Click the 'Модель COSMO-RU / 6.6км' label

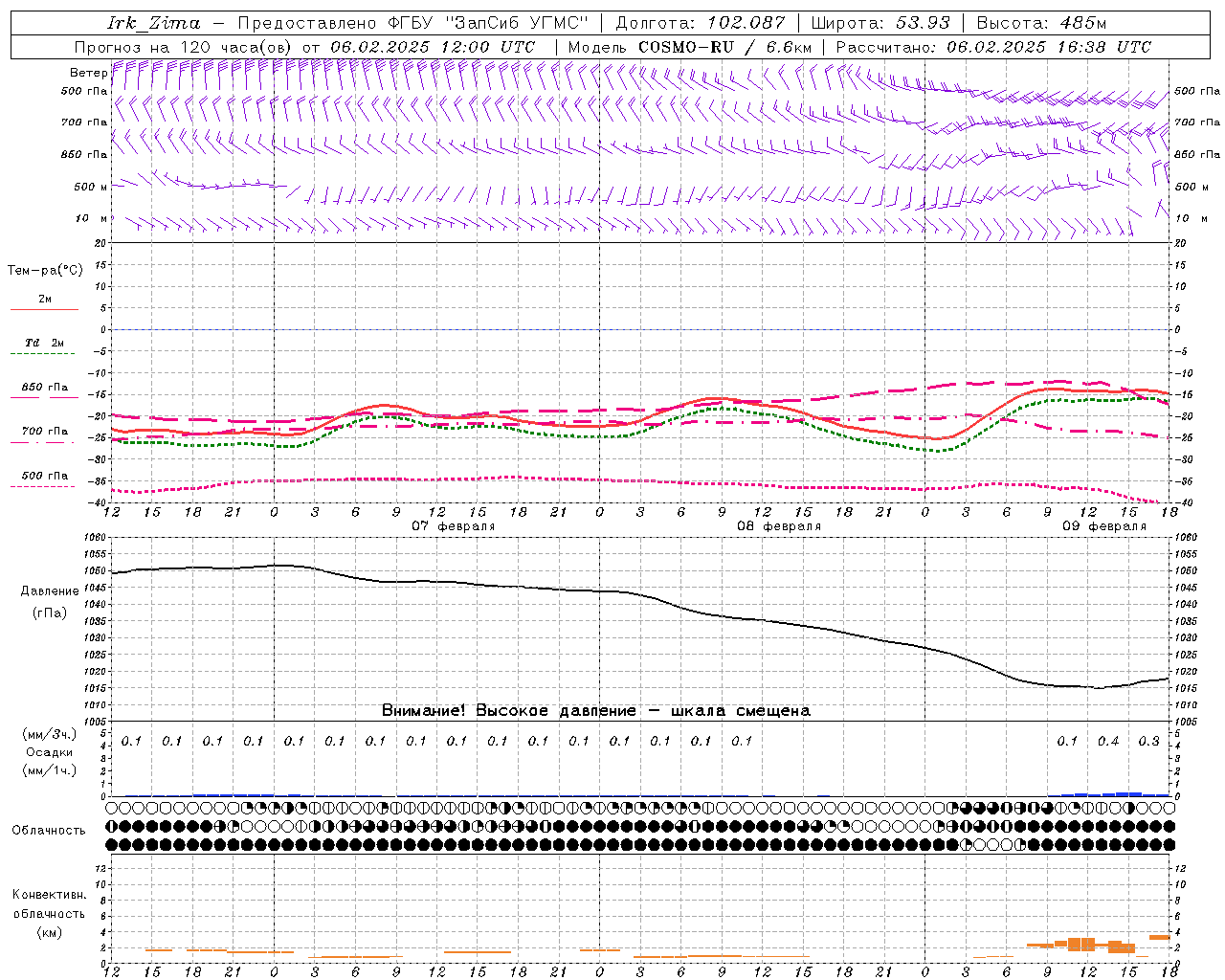(690, 47)
